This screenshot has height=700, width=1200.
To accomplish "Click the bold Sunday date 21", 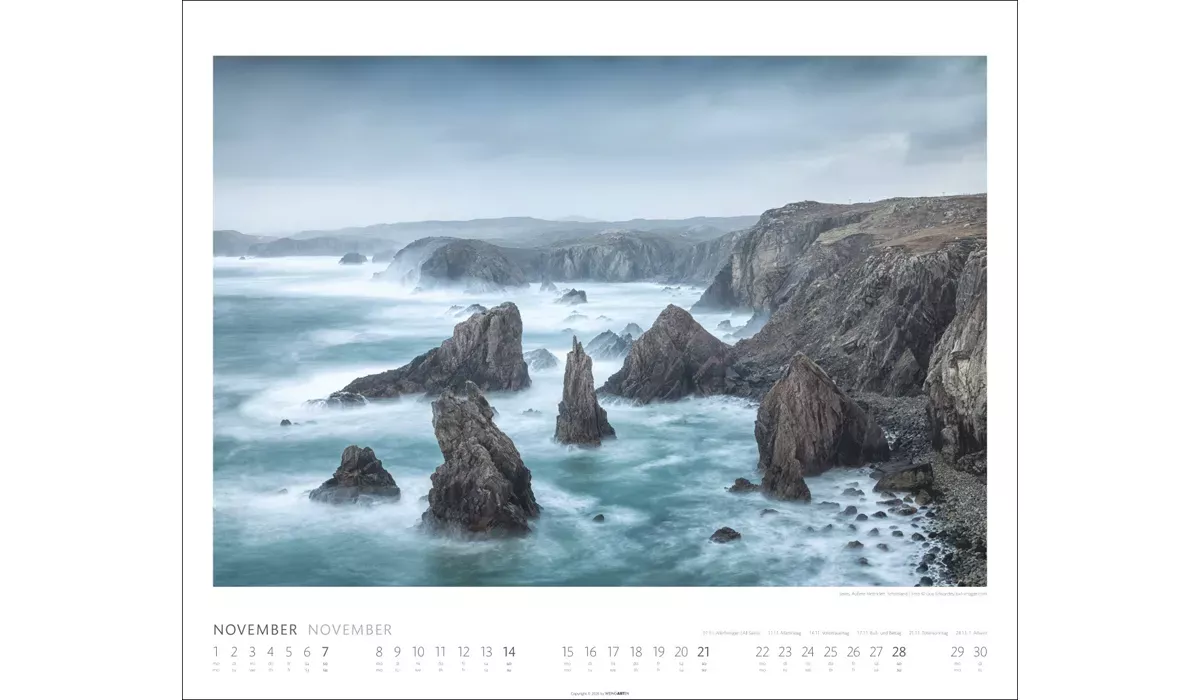I will pyautogui.click(x=704, y=652).
